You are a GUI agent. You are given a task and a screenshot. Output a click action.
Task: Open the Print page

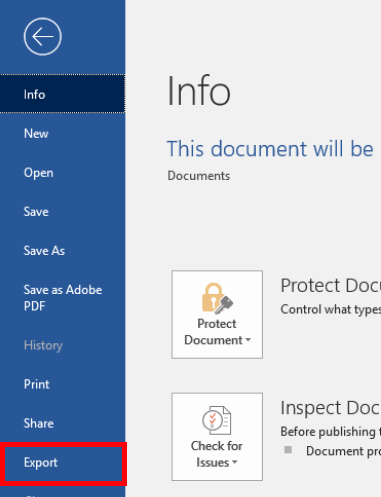pos(62,384)
